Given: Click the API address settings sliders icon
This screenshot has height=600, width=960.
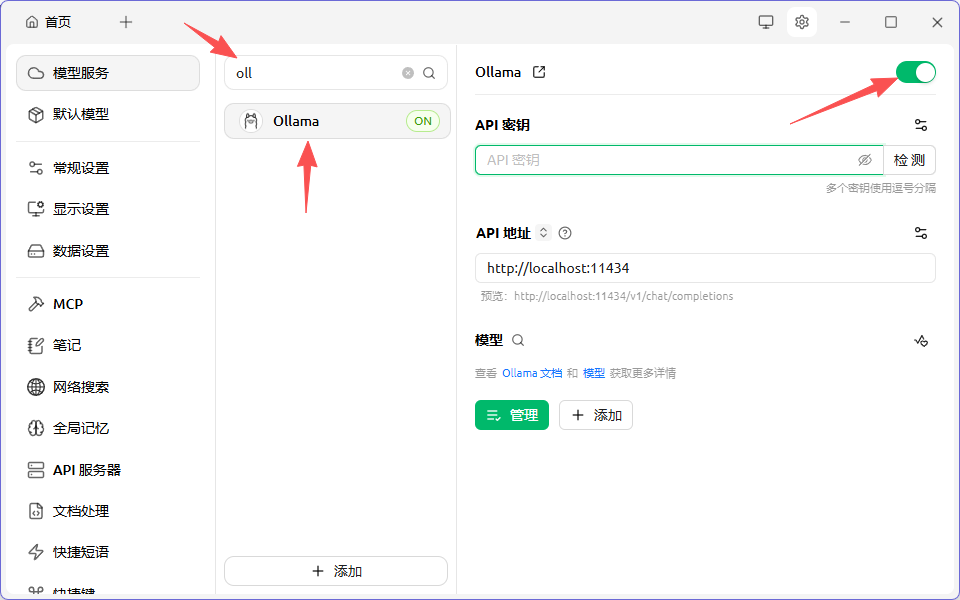Looking at the screenshot, I should [x=921, y=233].
